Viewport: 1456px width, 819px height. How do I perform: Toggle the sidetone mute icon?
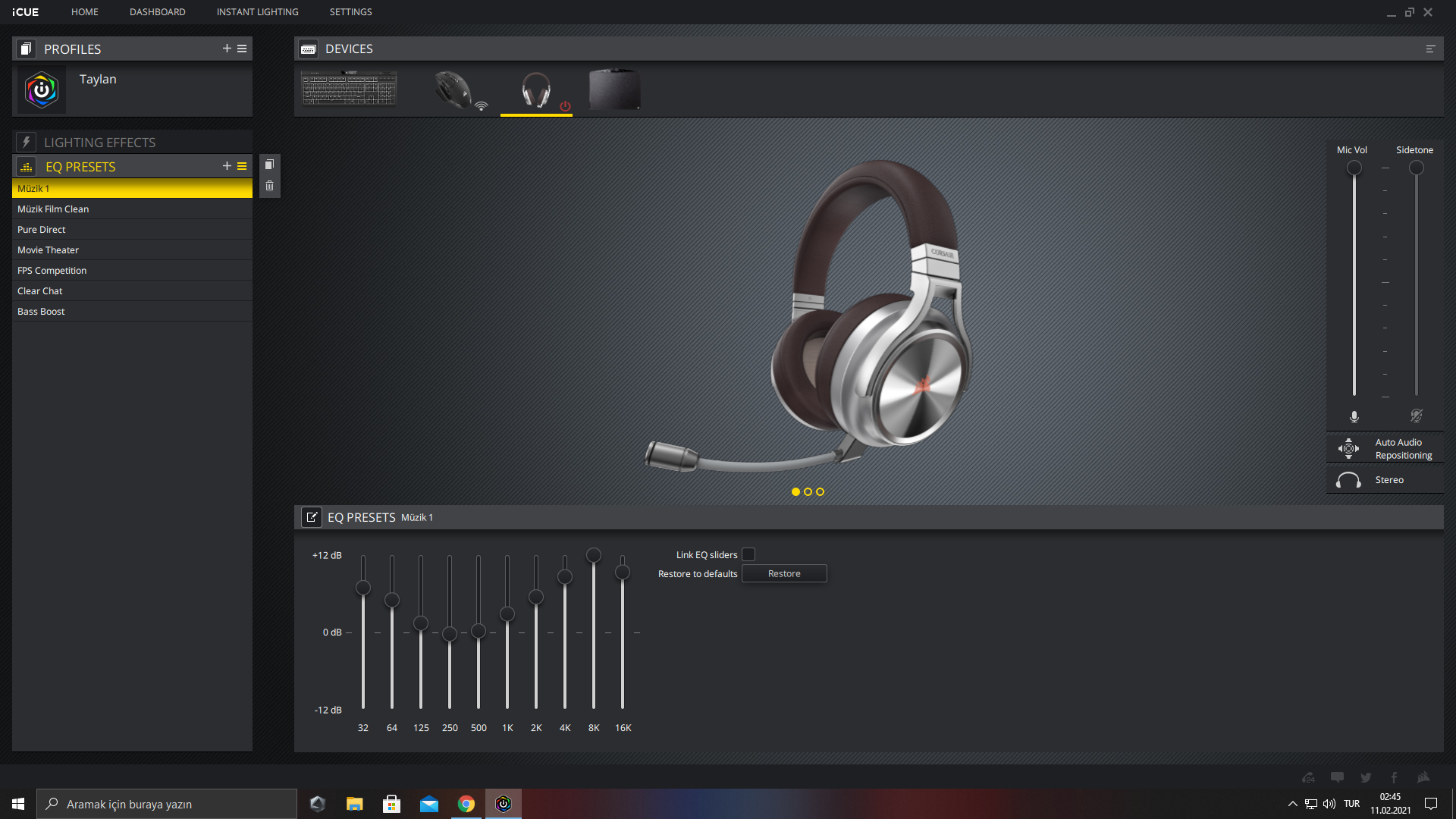1416,416
